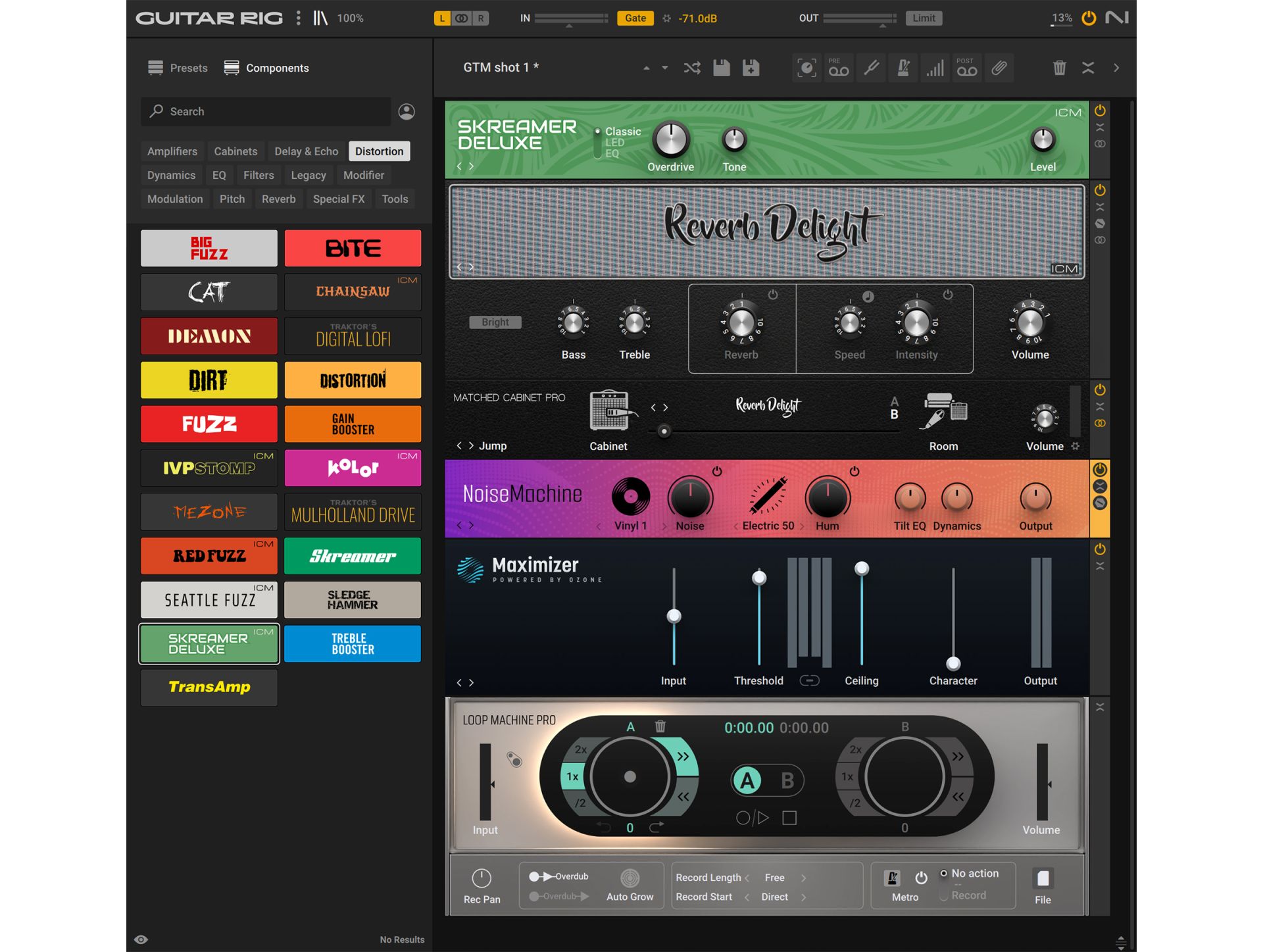Toggle Skreamer Deluxe power button
This screenshot has height=952, width=1263.
pyautogui.click(x=1100, y=111)
